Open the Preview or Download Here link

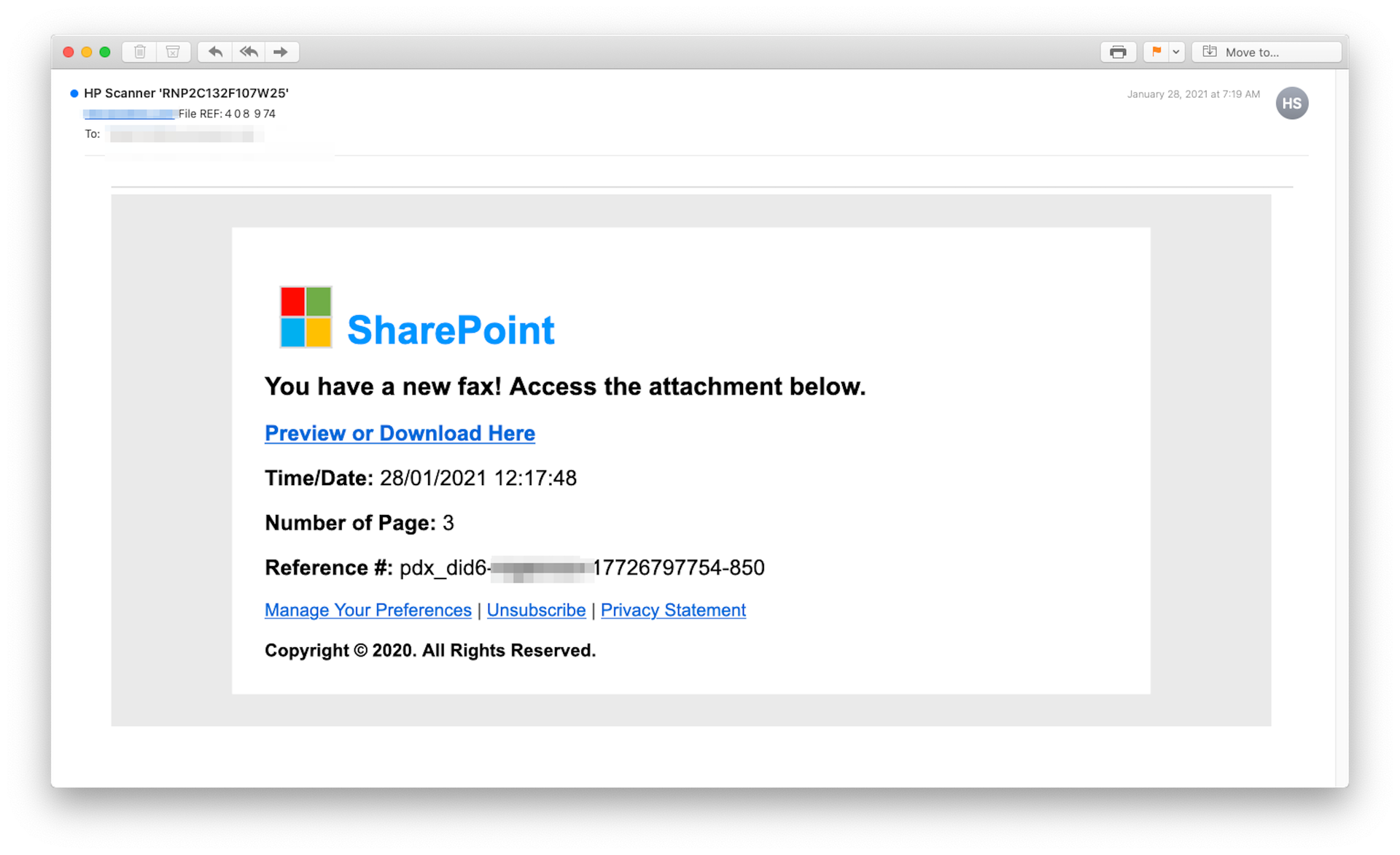point(400,433)
